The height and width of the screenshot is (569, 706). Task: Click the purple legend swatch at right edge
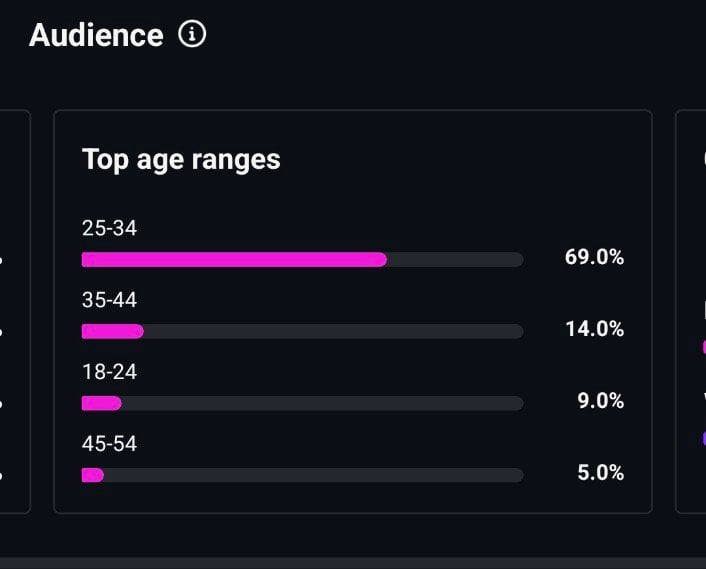704,438
